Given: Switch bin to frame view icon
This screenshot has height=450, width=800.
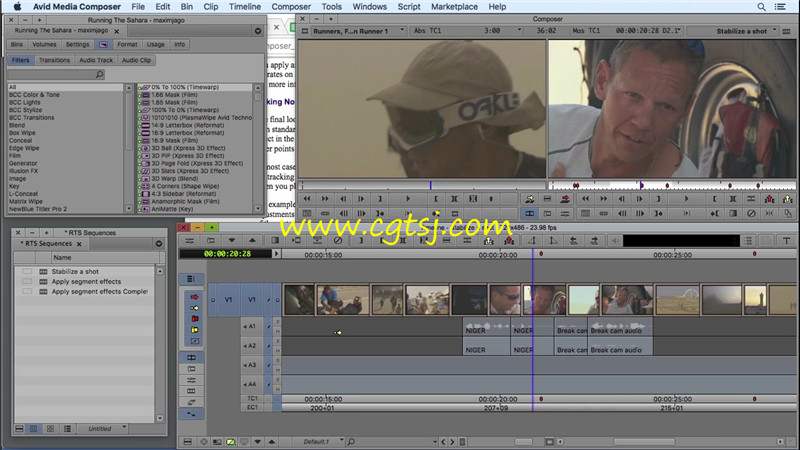Looking at the screenshot, I should [x=50, y=429].
